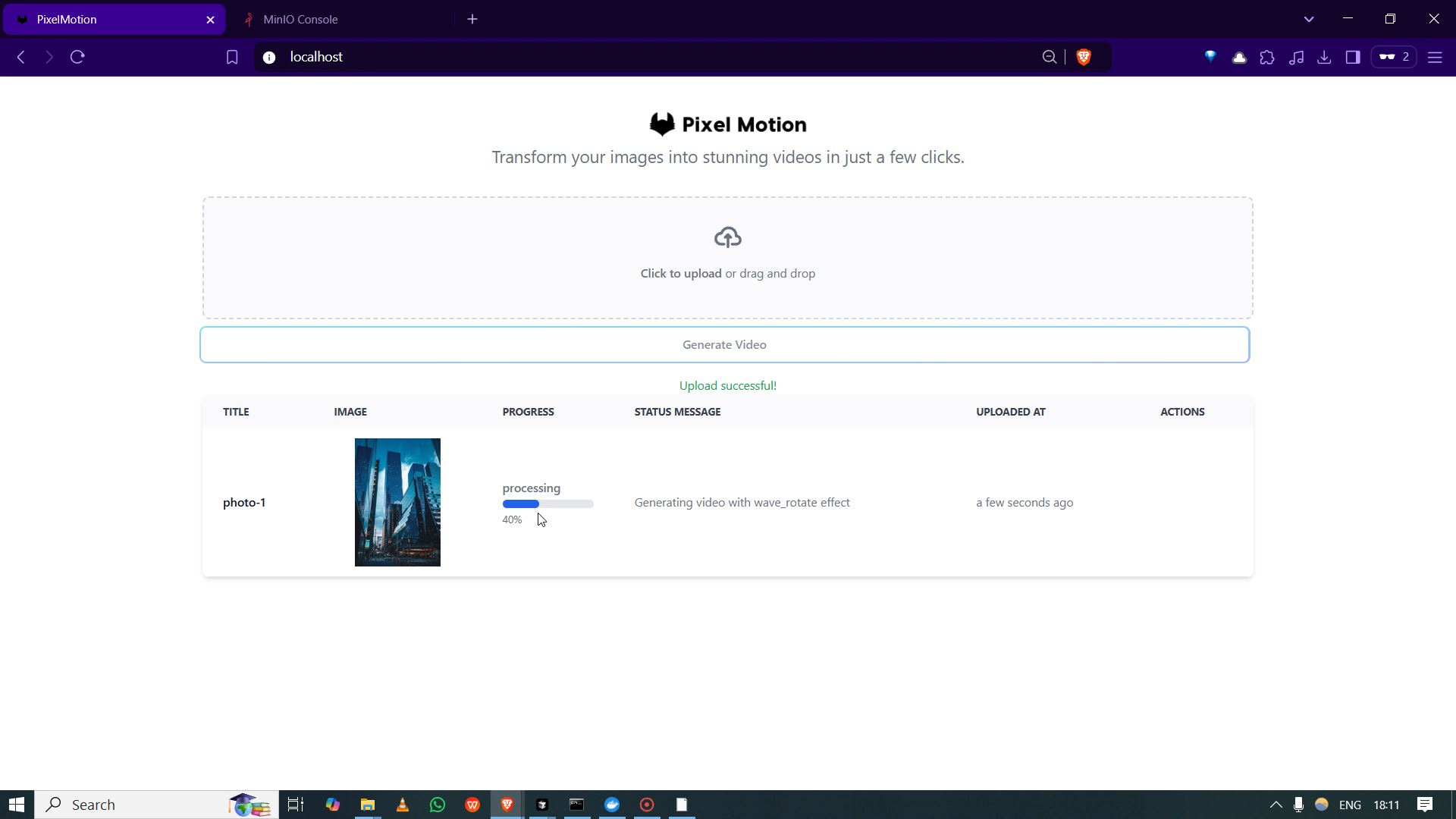Screen dimensions: 1456x819
Task: Click the Pixel Motion fox logo
Action: [661, 124]
